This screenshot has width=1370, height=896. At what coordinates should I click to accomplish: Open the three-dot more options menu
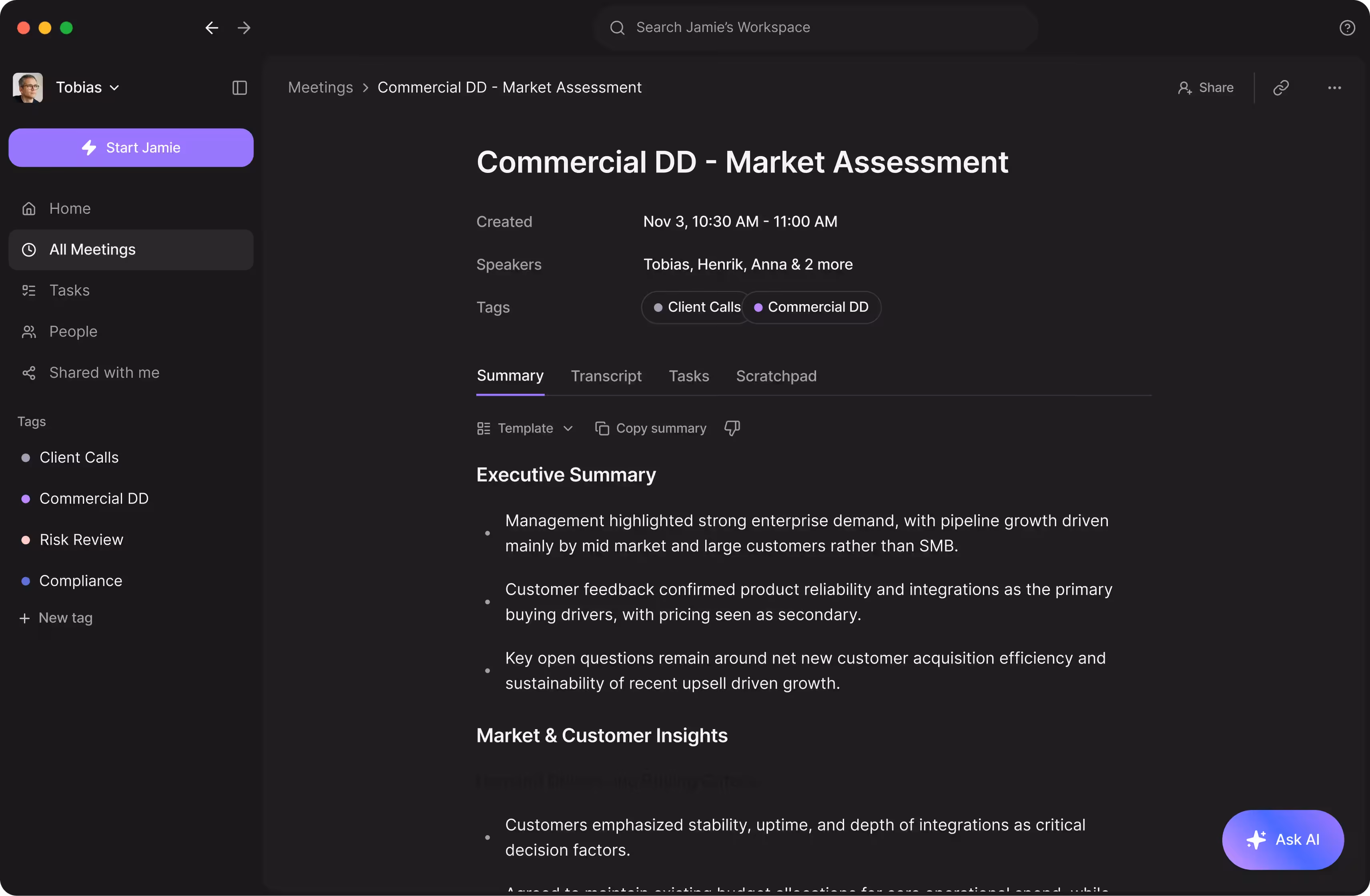coord(1334,88)
